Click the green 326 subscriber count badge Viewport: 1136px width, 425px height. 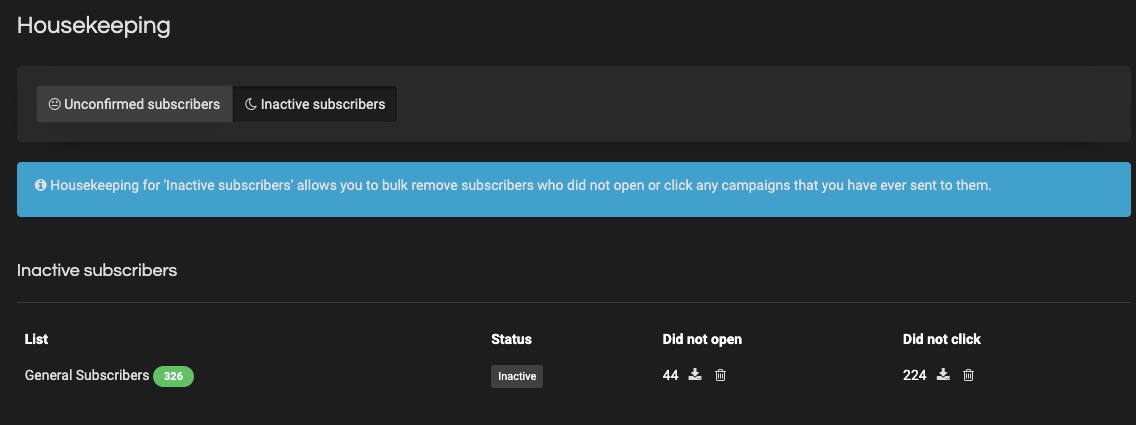[x=173, y=376]
